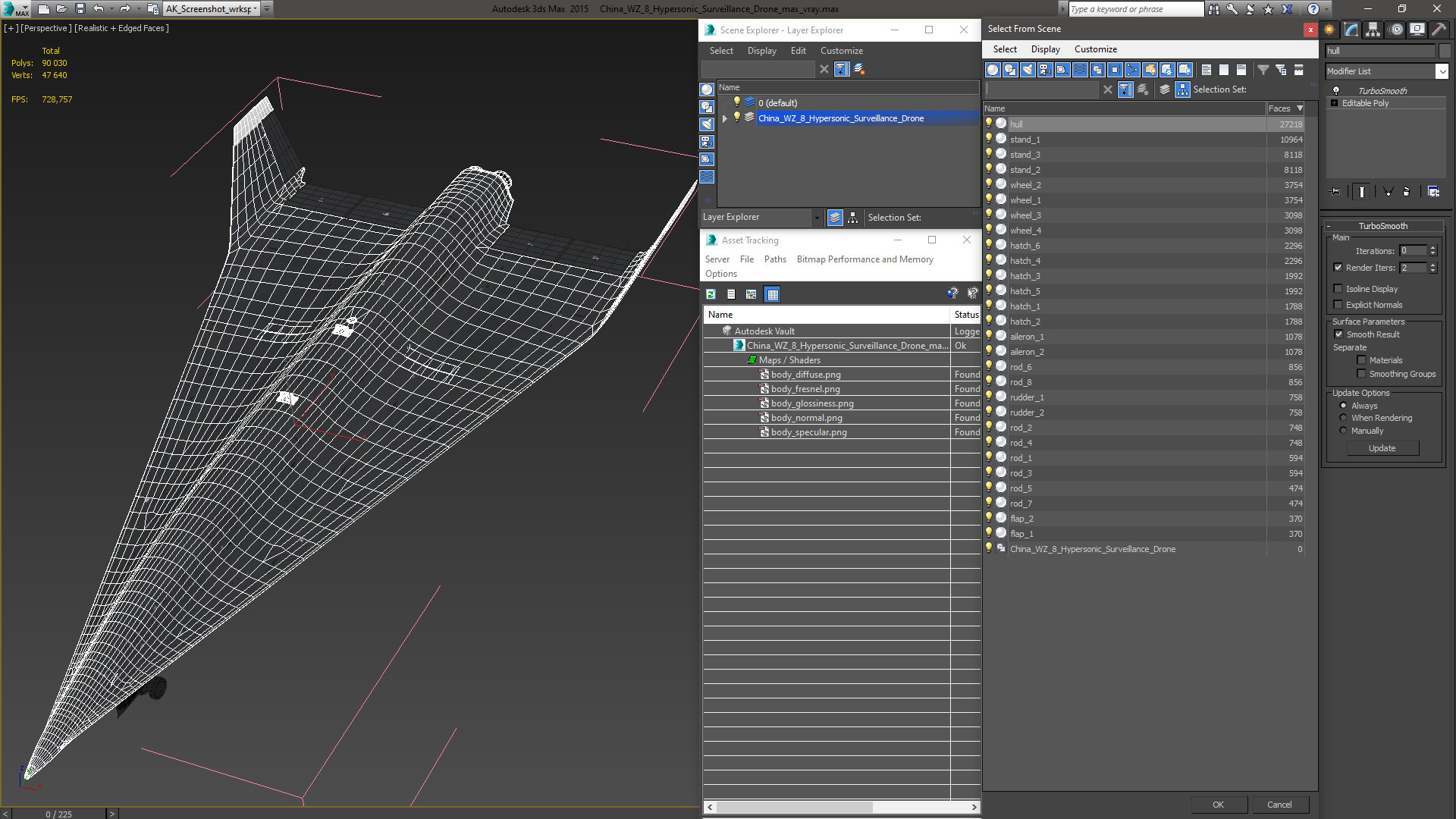This screenshot has height=819, width=1456.
Task: Select When Rendering update option
Action: 1343,418
